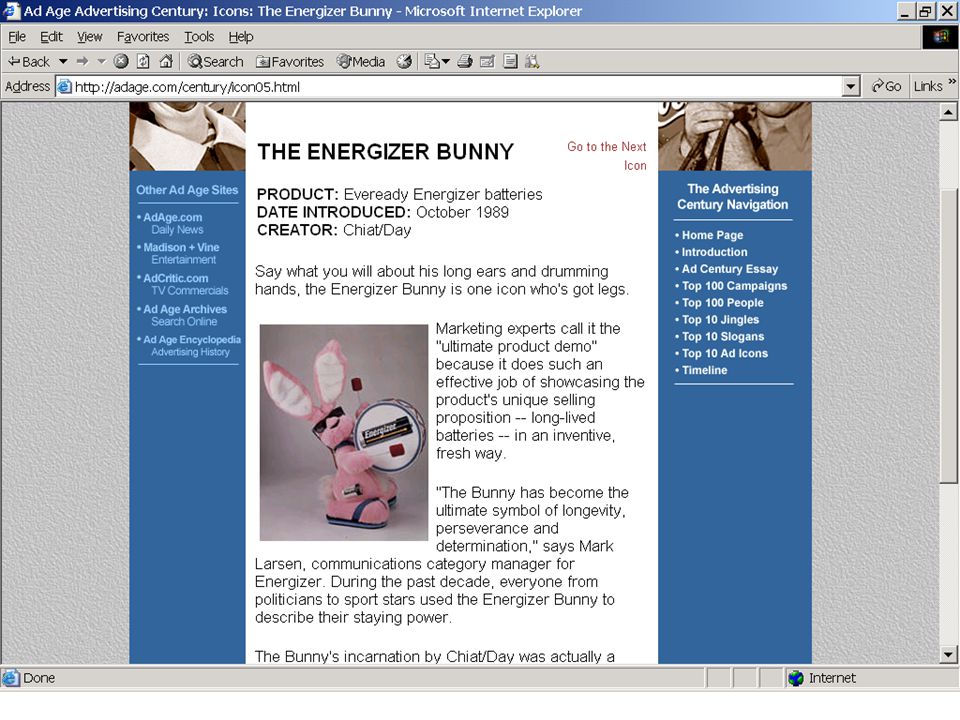This screenshot has height=720, width=960.
Task: Click the Messenger toolbar icon
Action: 532,61
